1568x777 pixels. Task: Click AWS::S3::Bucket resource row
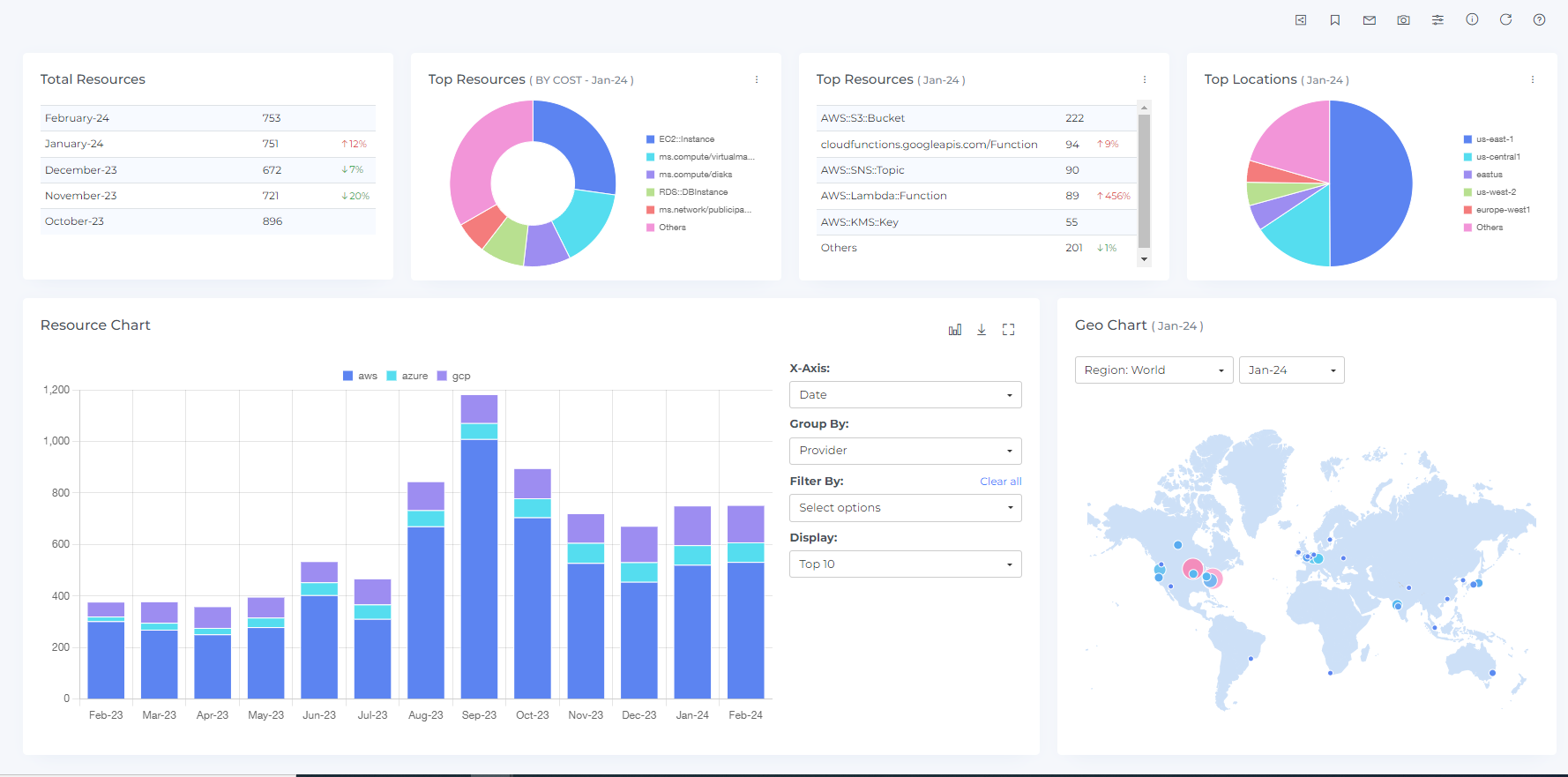(x=976, y=118)
